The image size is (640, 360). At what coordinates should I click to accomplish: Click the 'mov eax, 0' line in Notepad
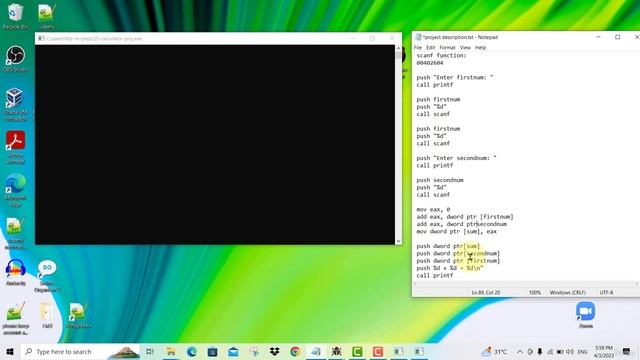[433, 209]
